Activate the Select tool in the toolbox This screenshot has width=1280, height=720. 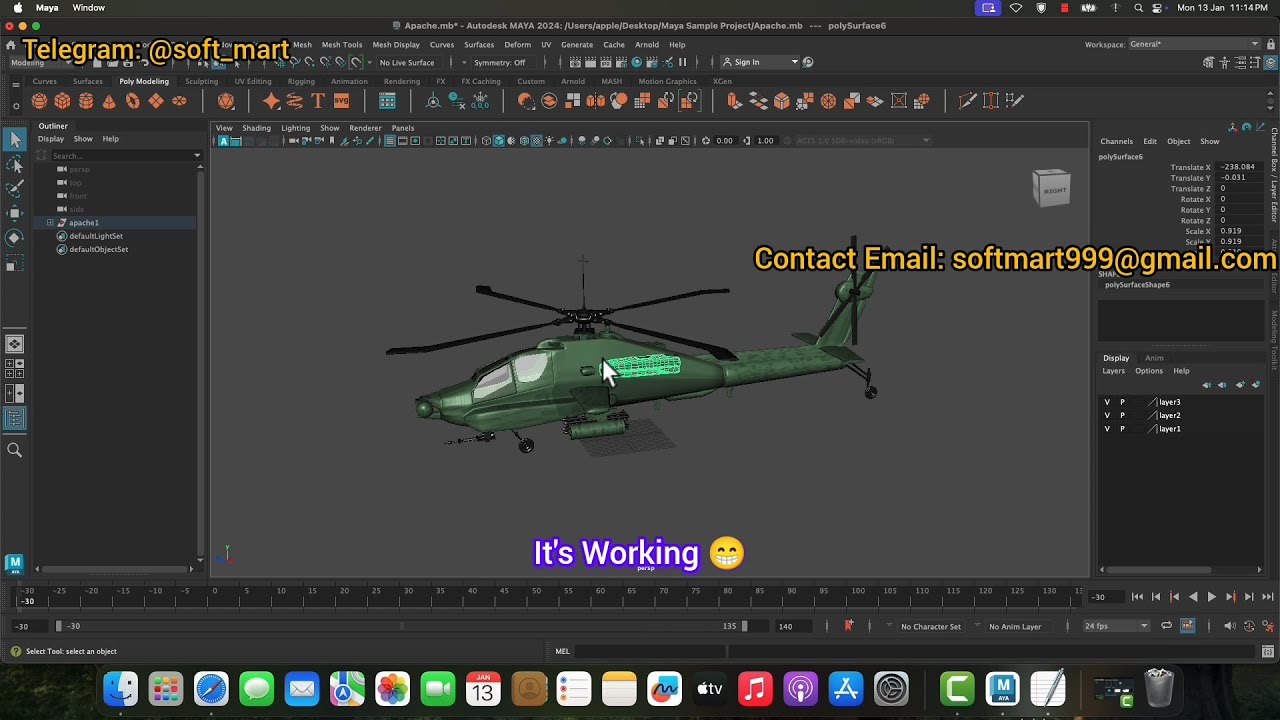coord(14,140)
